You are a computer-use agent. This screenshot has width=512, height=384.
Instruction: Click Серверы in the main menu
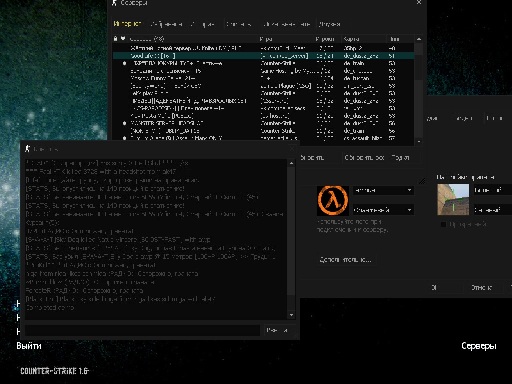(x=479, y=346)
